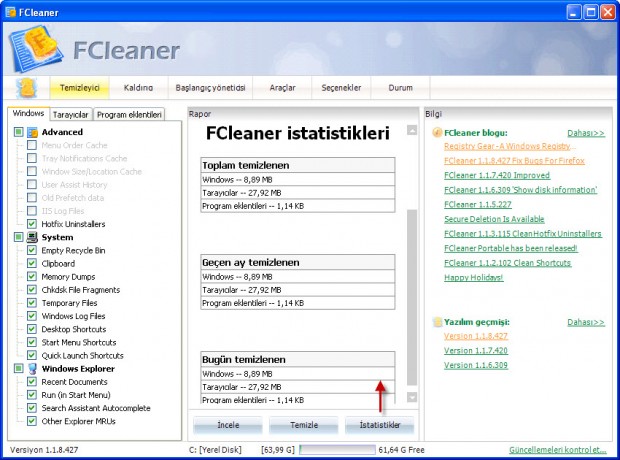Click the report scrollbar down arrow

pos(412,397)
